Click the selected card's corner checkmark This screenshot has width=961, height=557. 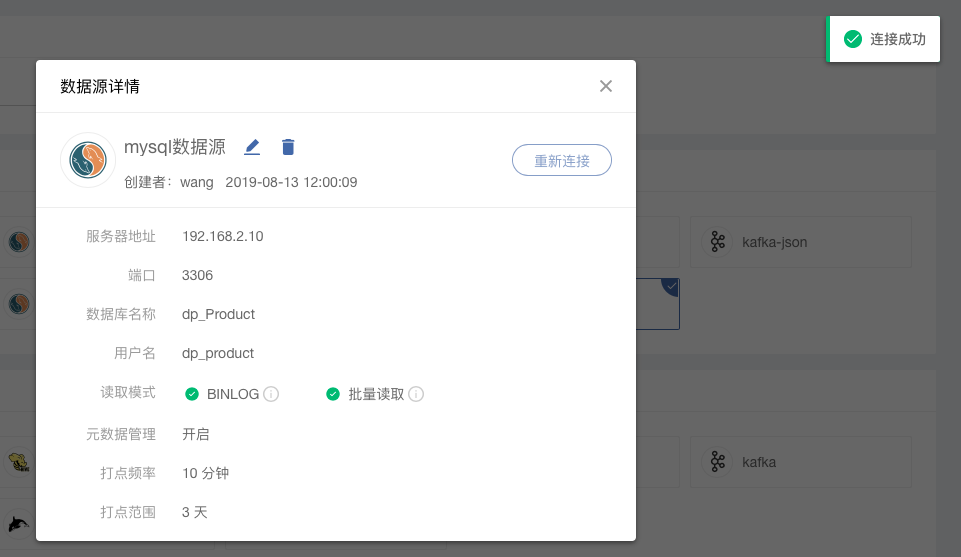point(671,287)
